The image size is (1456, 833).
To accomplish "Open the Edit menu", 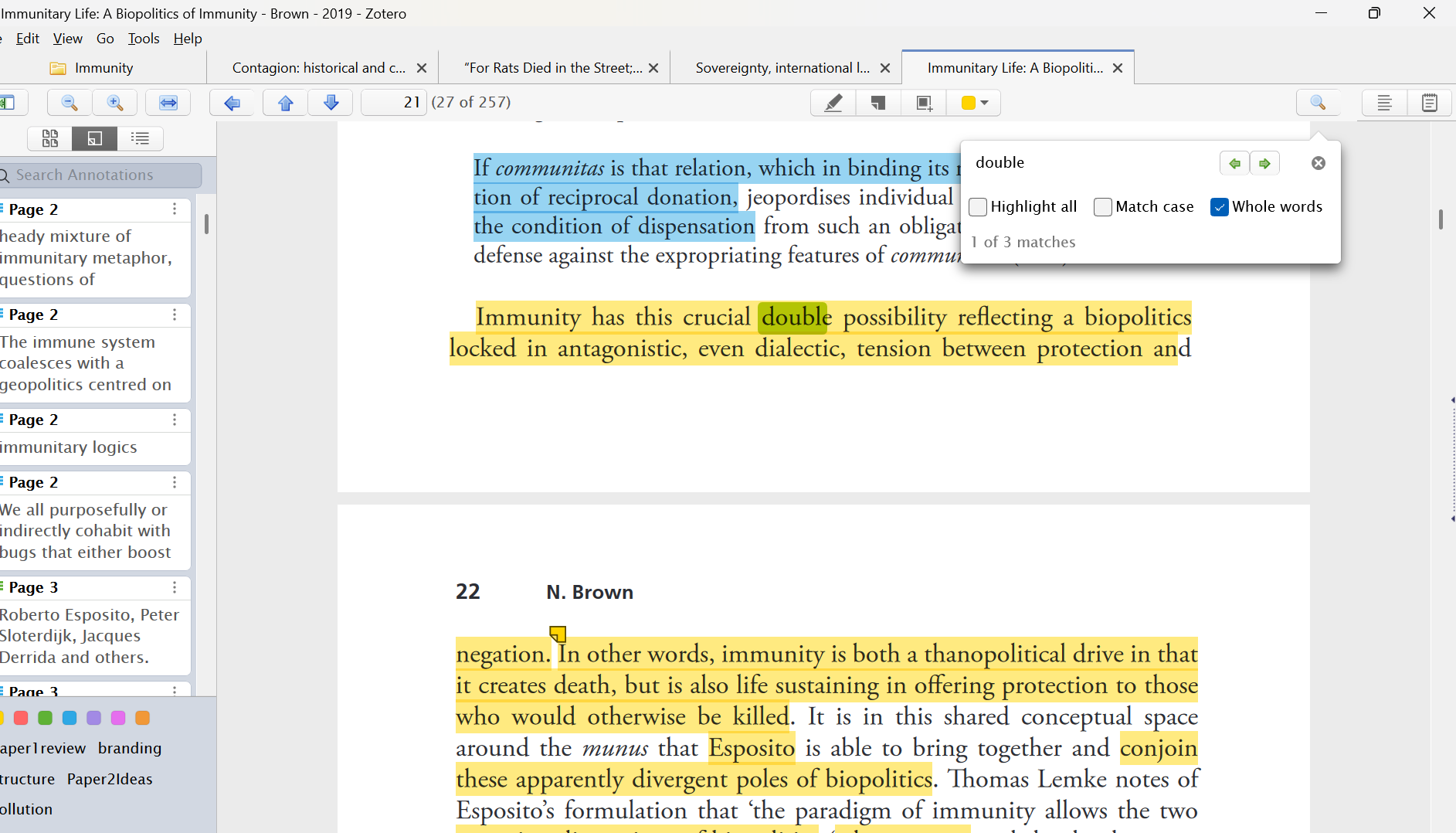I will (28, 39).
